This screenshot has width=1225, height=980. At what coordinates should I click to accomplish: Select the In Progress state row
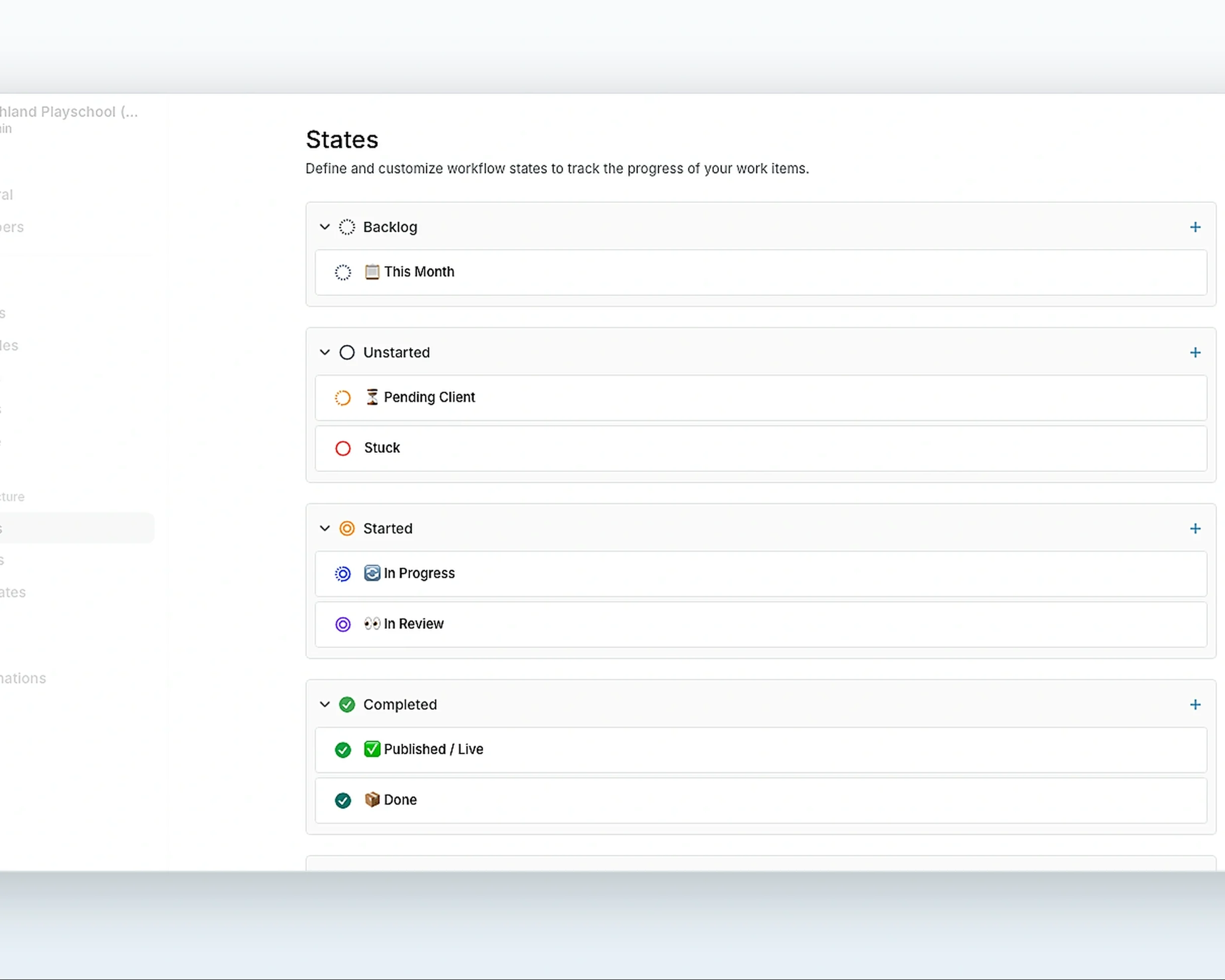tap(761, 574)
